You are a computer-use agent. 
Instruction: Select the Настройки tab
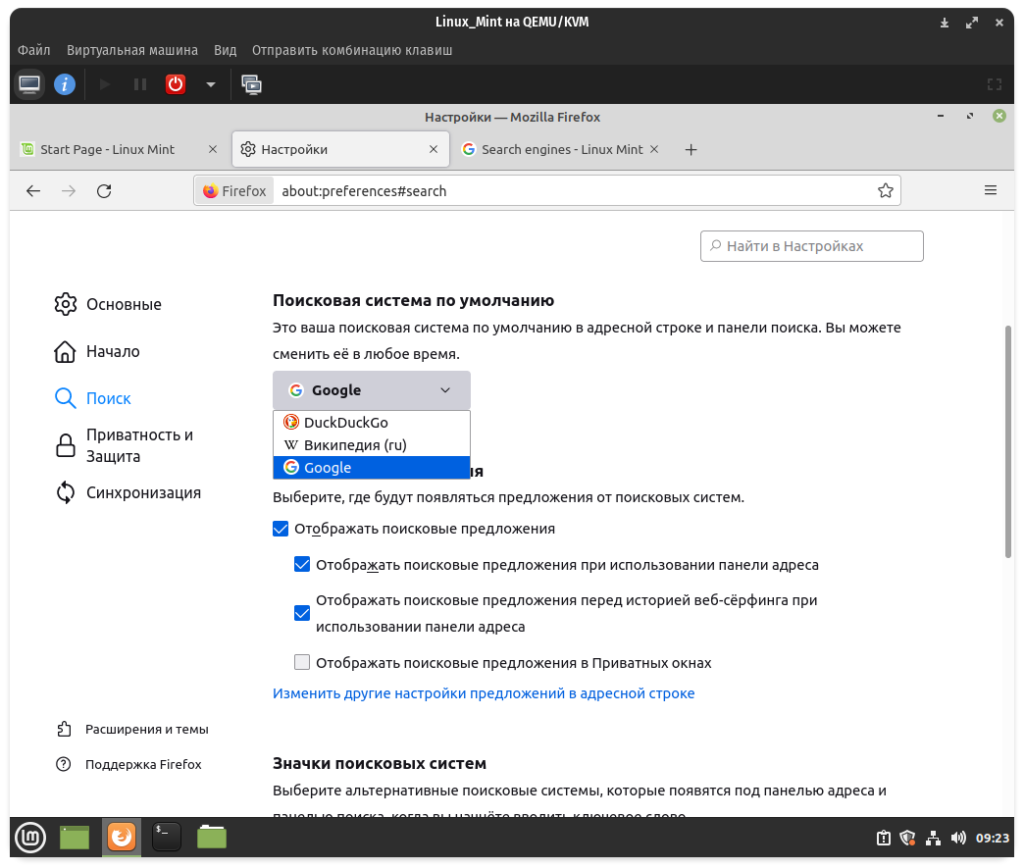[340, 150]
